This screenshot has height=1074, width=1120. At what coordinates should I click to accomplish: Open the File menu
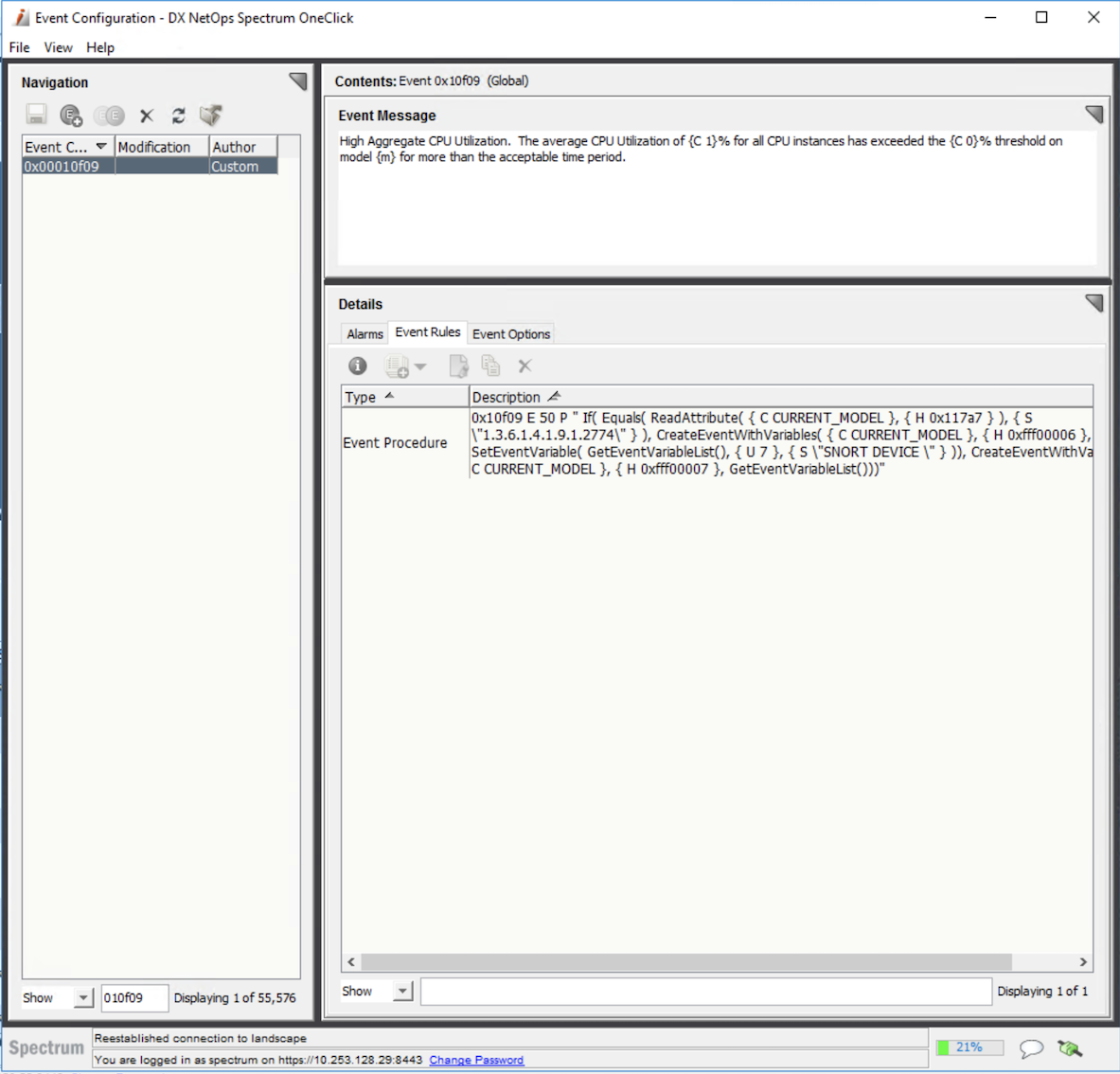pos(19,47)
